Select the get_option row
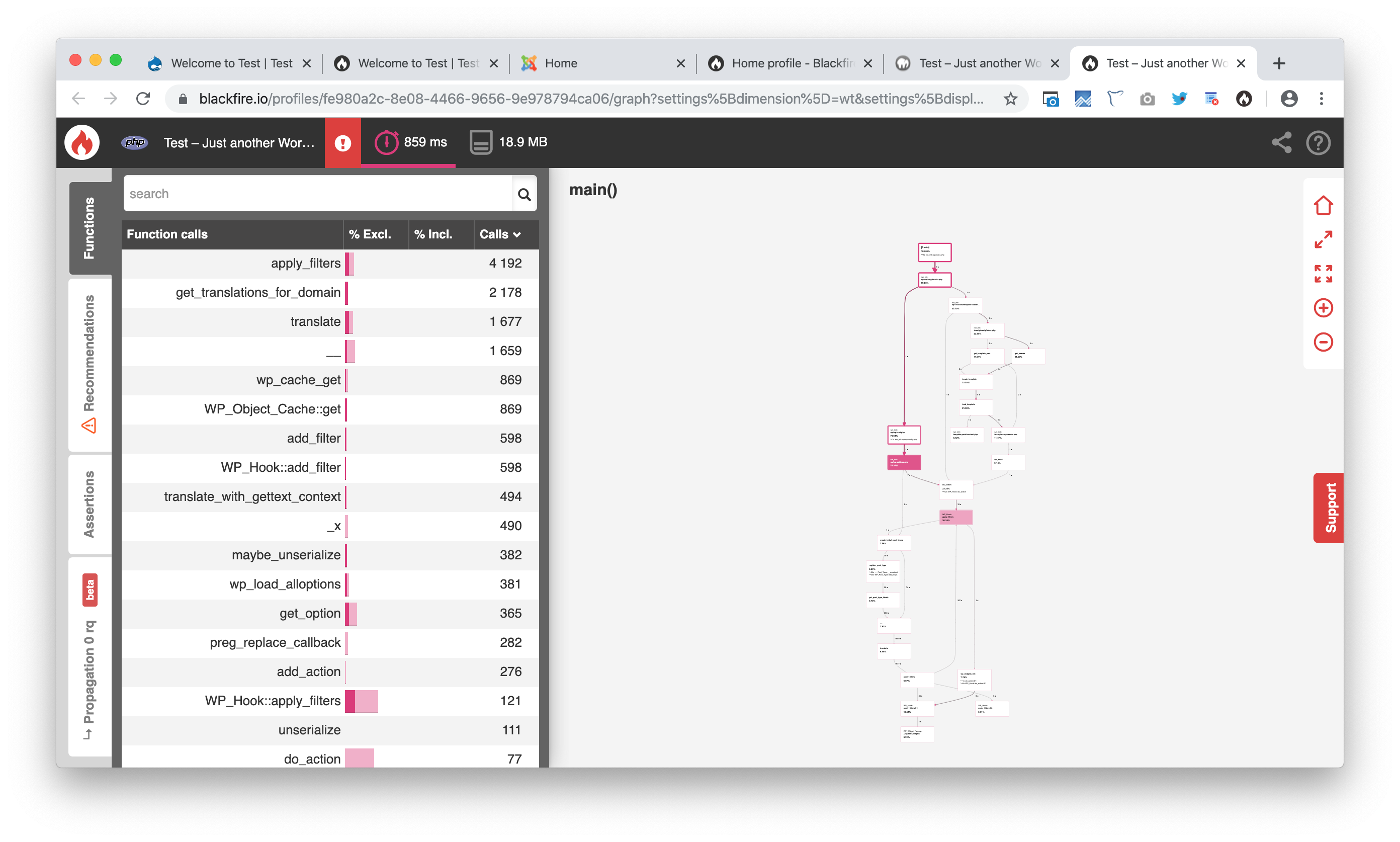 (330, 613)
